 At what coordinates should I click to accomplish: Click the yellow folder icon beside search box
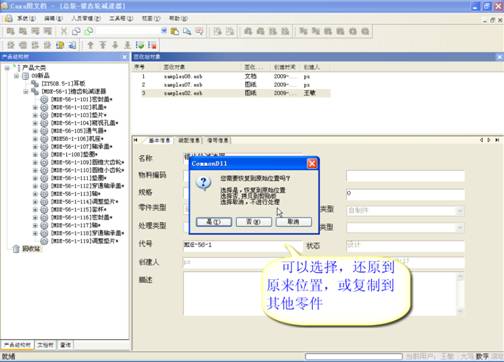[x=175, y=31]
